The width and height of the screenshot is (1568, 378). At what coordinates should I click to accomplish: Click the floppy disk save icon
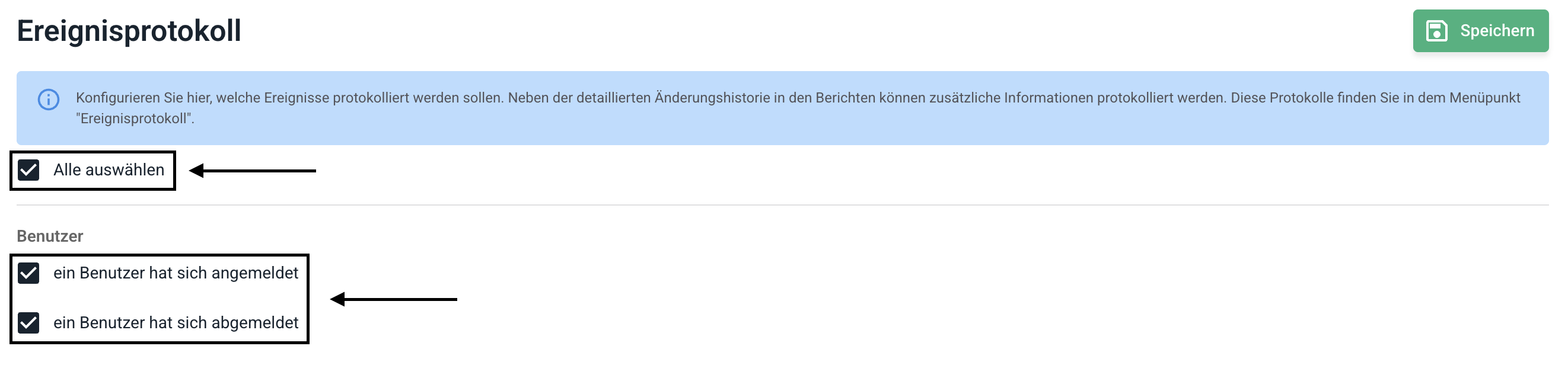[1436, 31]
